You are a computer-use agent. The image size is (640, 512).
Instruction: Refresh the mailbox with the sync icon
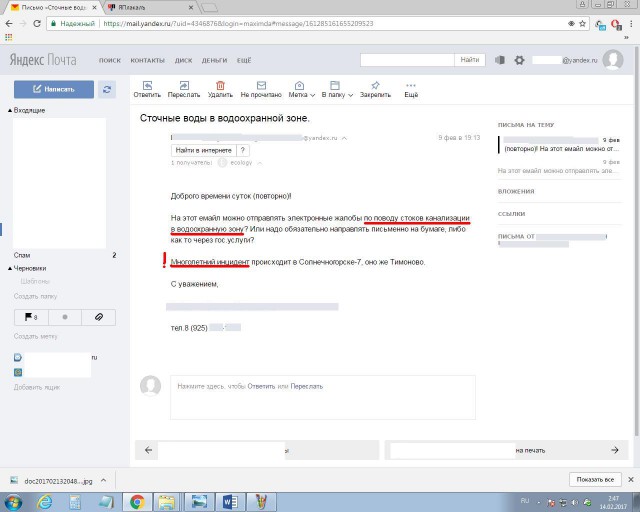point(107,89)
